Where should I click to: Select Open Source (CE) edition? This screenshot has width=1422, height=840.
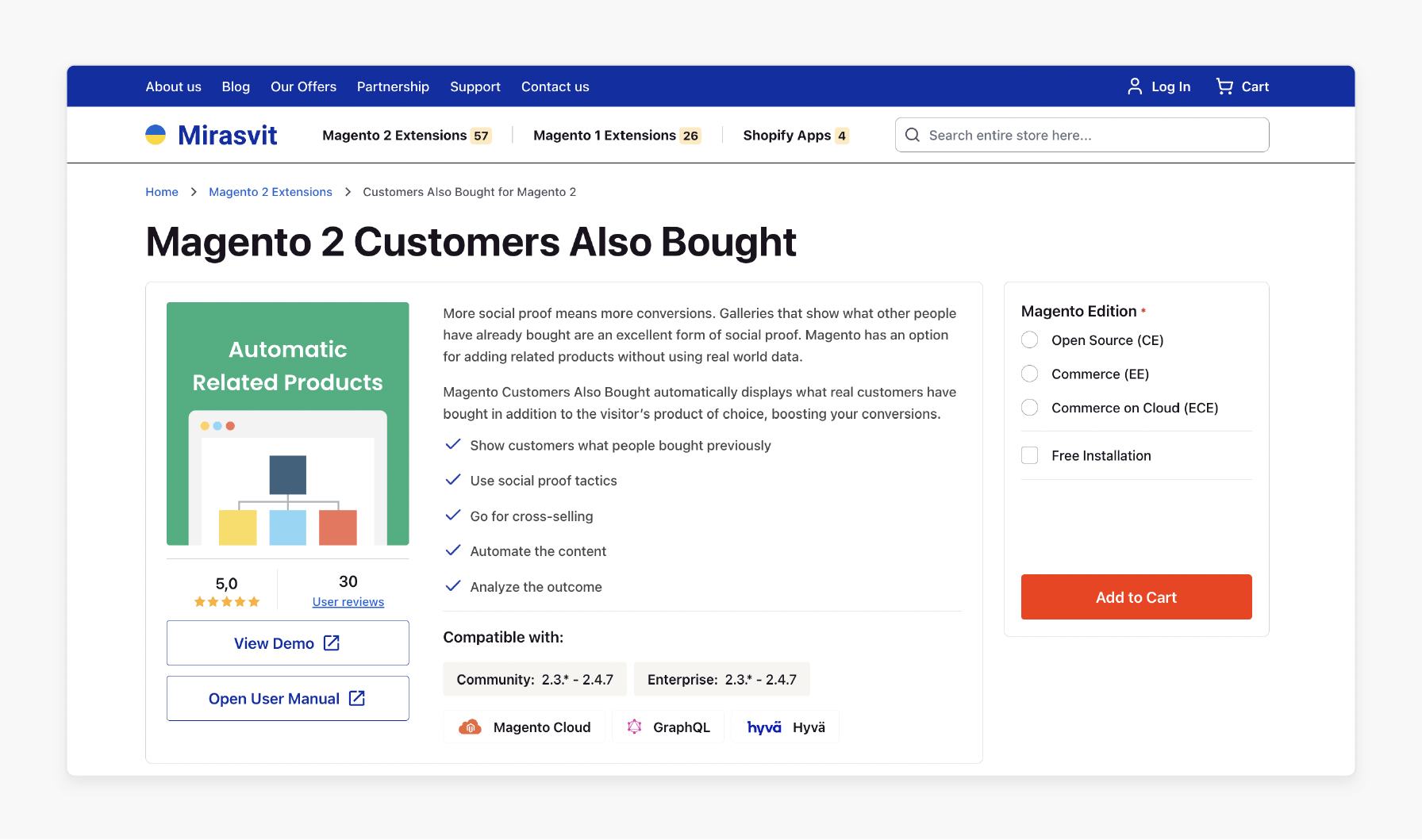click(1029, 340)
